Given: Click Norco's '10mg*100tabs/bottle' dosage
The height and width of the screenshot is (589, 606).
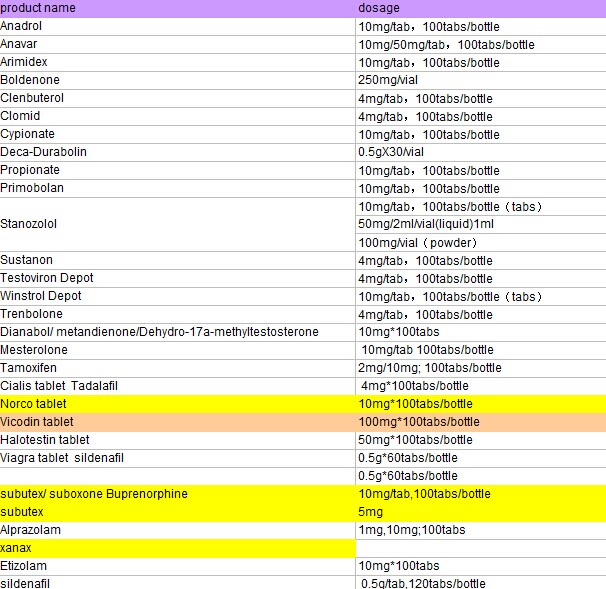Looking at the screenshot, I should coord(481,404).
